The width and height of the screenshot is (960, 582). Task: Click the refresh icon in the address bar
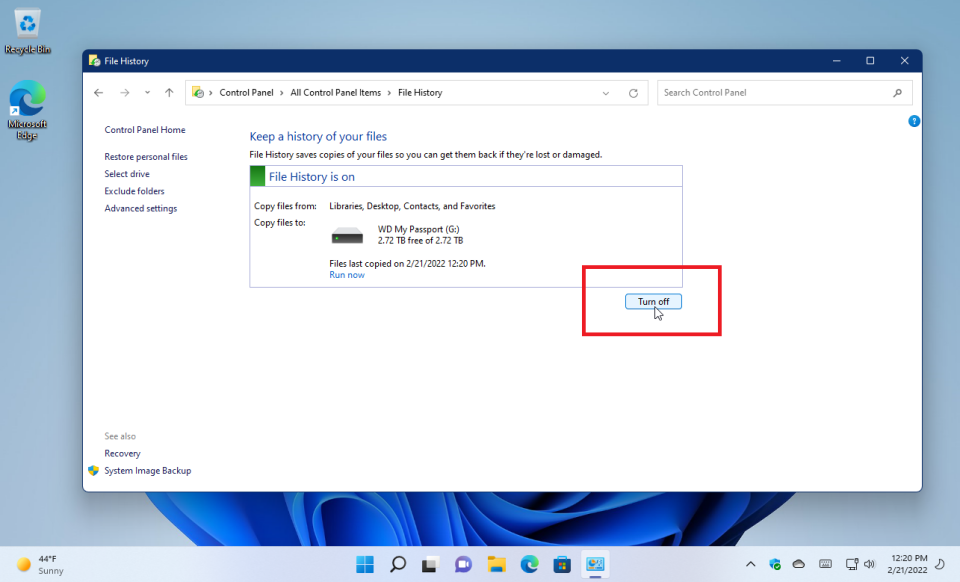(633, 92)
